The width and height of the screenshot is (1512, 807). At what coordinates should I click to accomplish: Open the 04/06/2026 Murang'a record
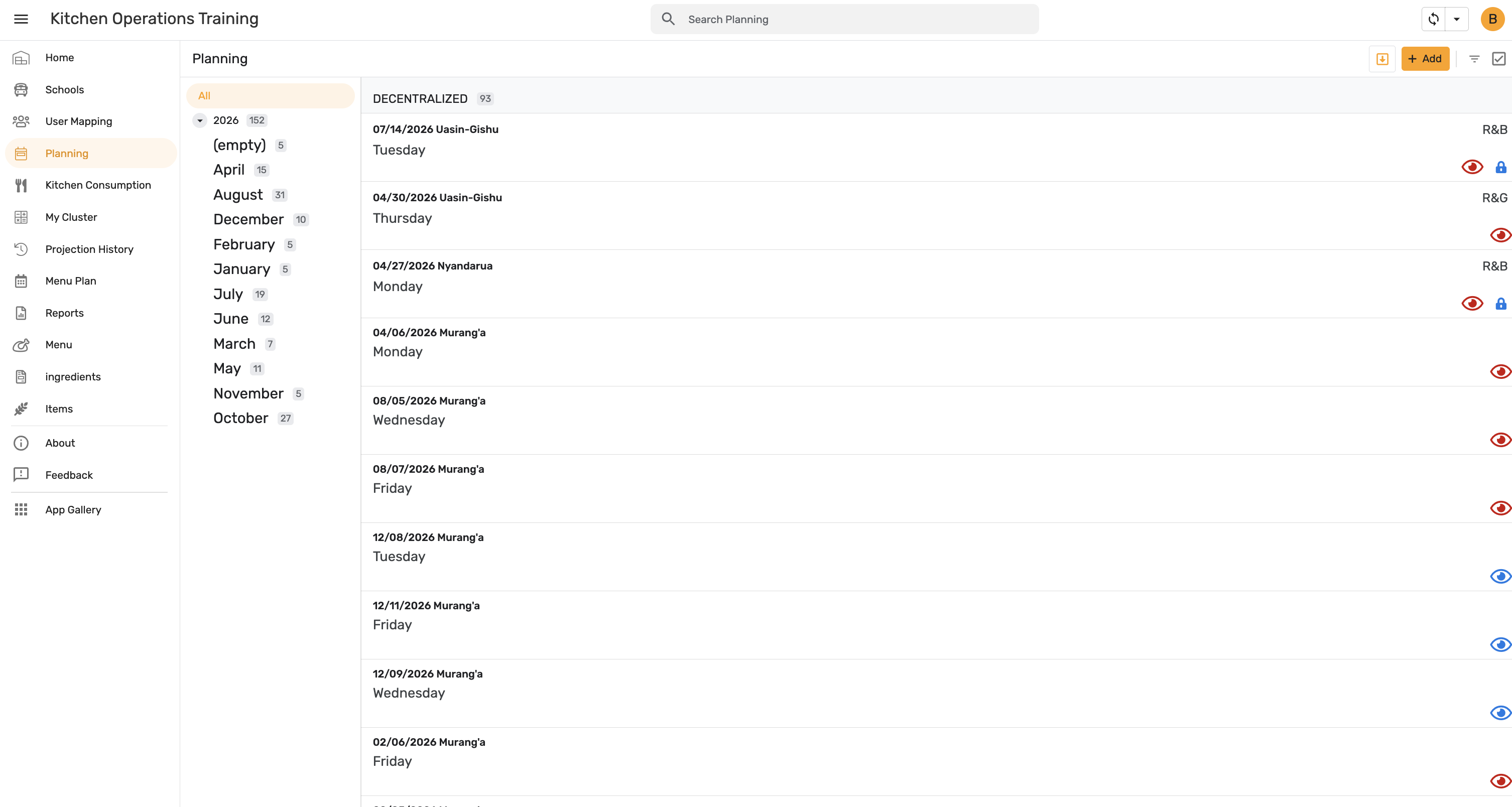(936, 352)
